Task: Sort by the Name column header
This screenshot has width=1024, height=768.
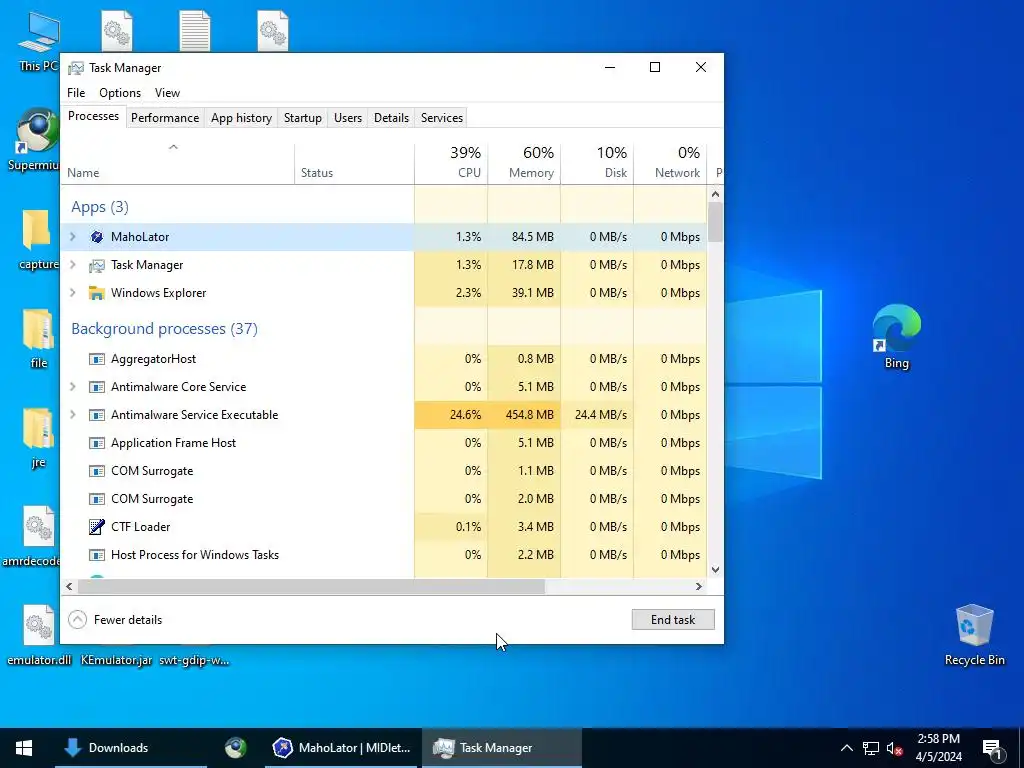Action: pyautogui.click(x=177, y=163)
